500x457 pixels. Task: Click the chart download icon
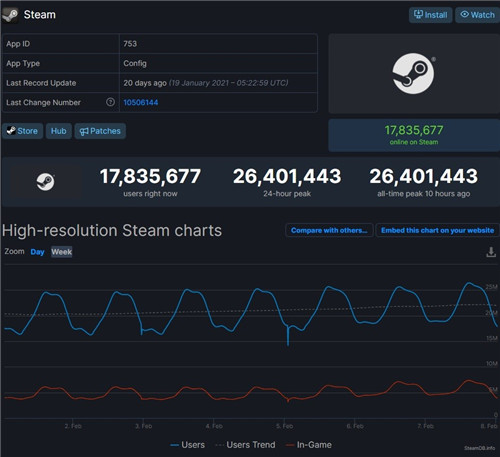(491, 252)
